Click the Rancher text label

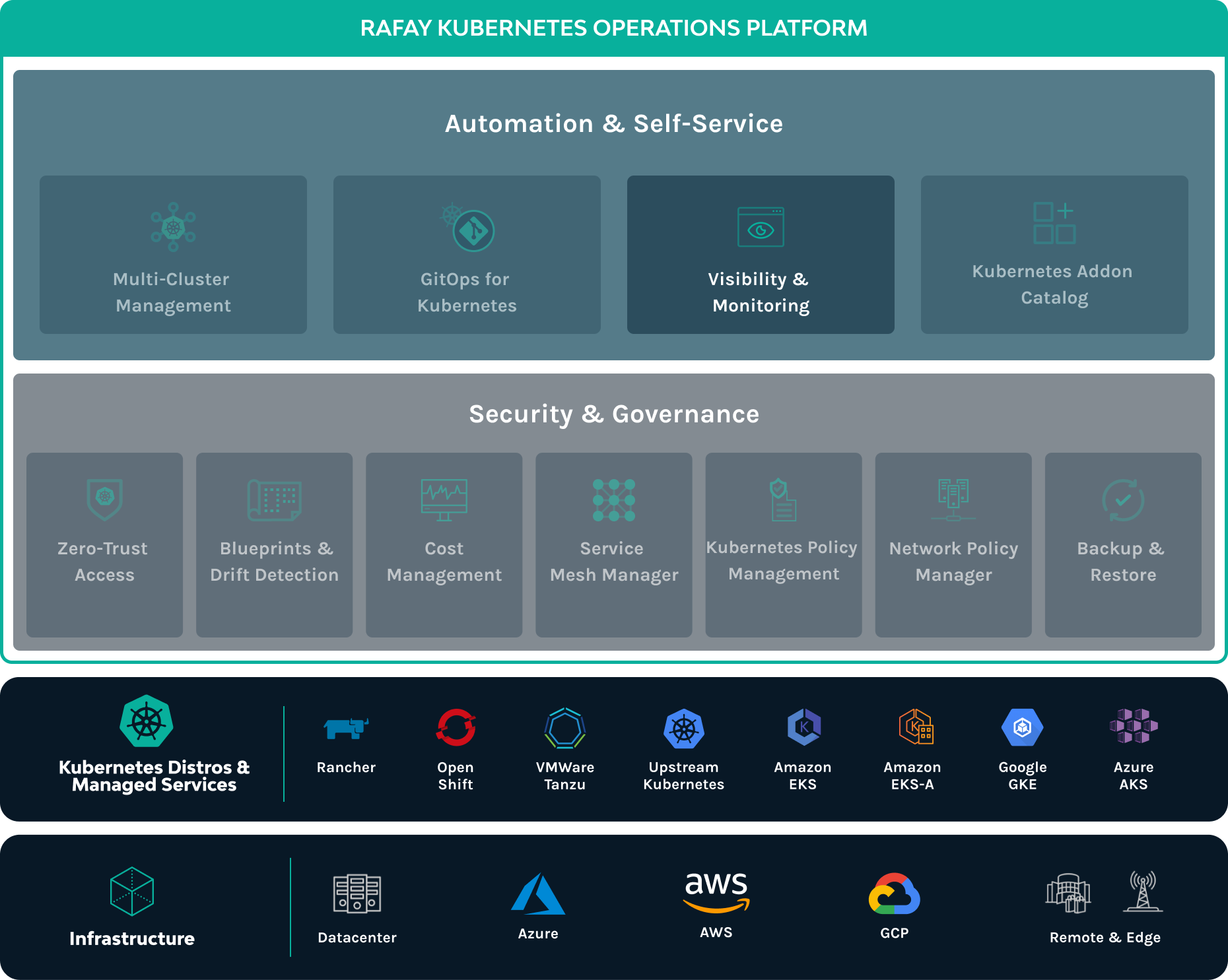tap(346, 767)
